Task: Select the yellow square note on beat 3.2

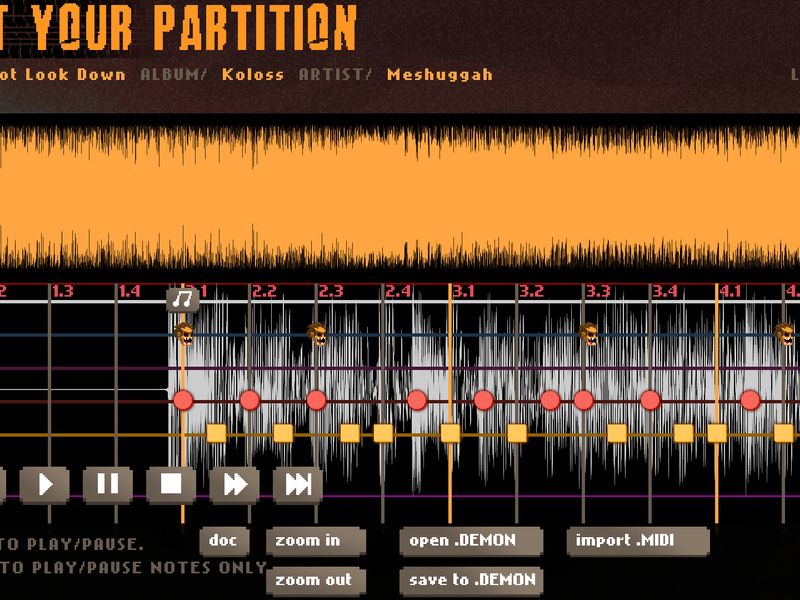Action: point(517,434)
